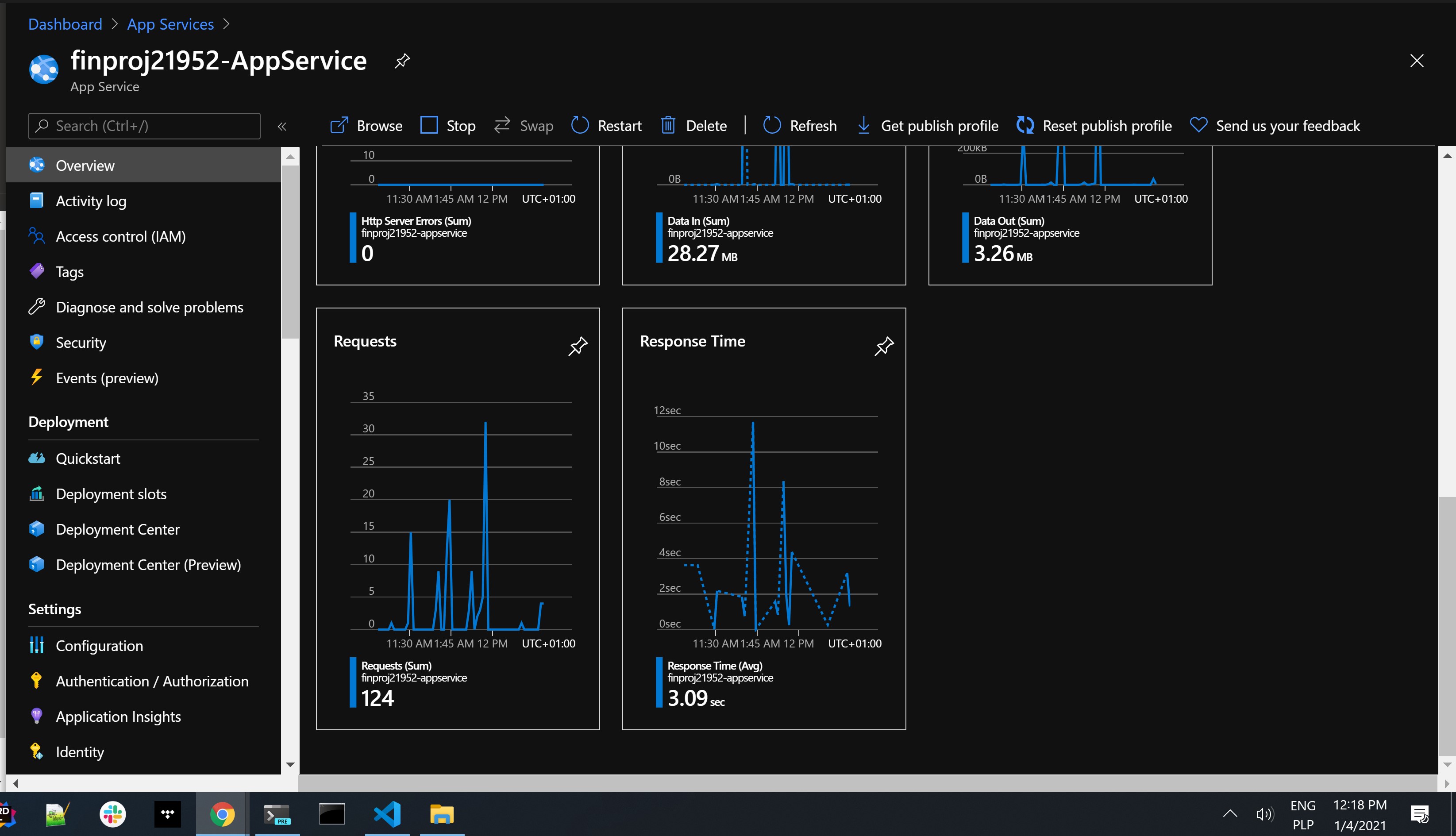Click the resource menu search box

point(144,126)
